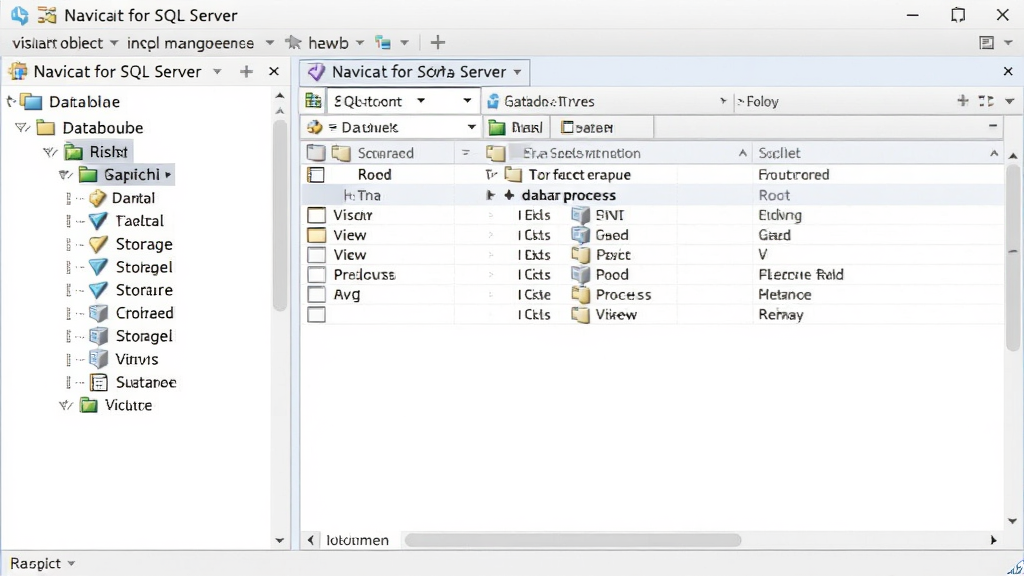Expand the dabar process row
The height and width of the screenshot is (576, 1024).
click(490, 195)
